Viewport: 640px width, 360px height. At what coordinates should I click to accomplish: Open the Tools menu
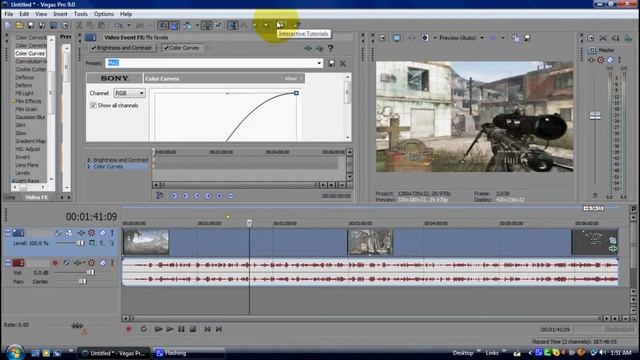tap(81, 14)
